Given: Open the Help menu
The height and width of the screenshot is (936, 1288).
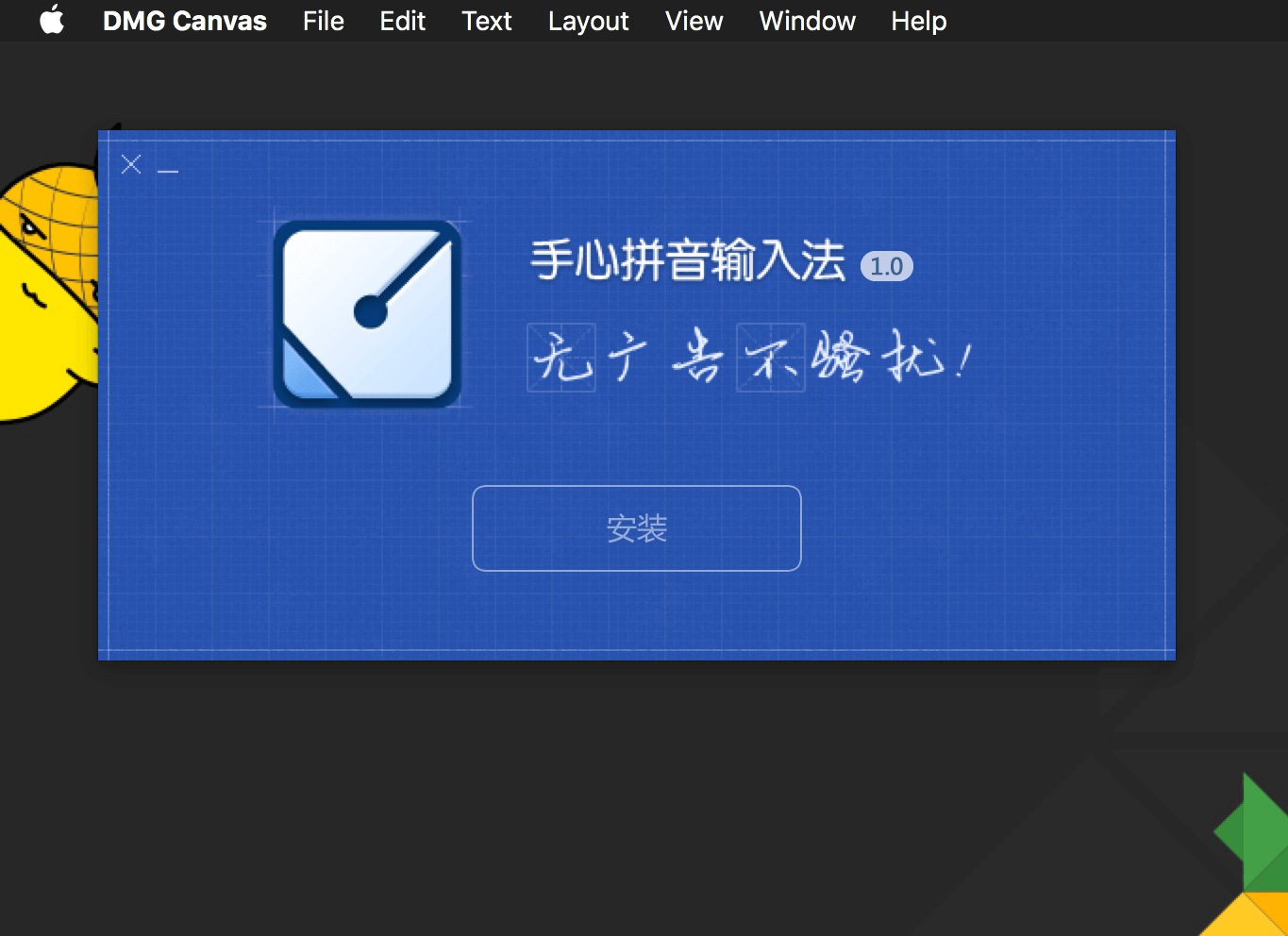Looking at the screenshot, I should click(919, 21).
